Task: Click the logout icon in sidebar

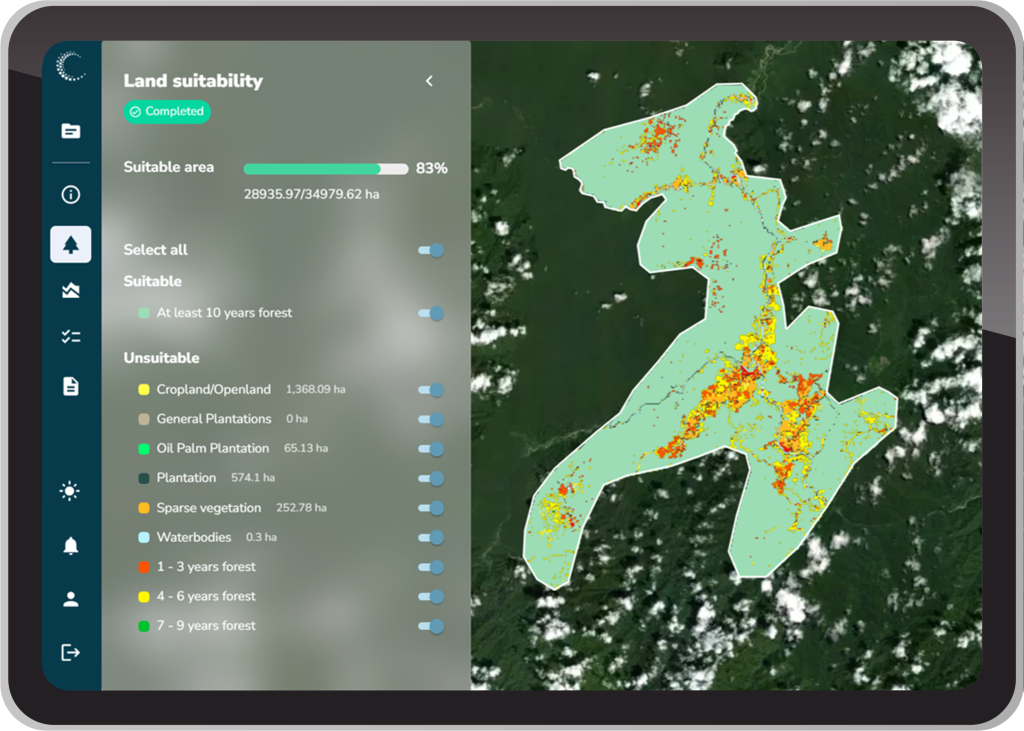Action: click(70, 653)
